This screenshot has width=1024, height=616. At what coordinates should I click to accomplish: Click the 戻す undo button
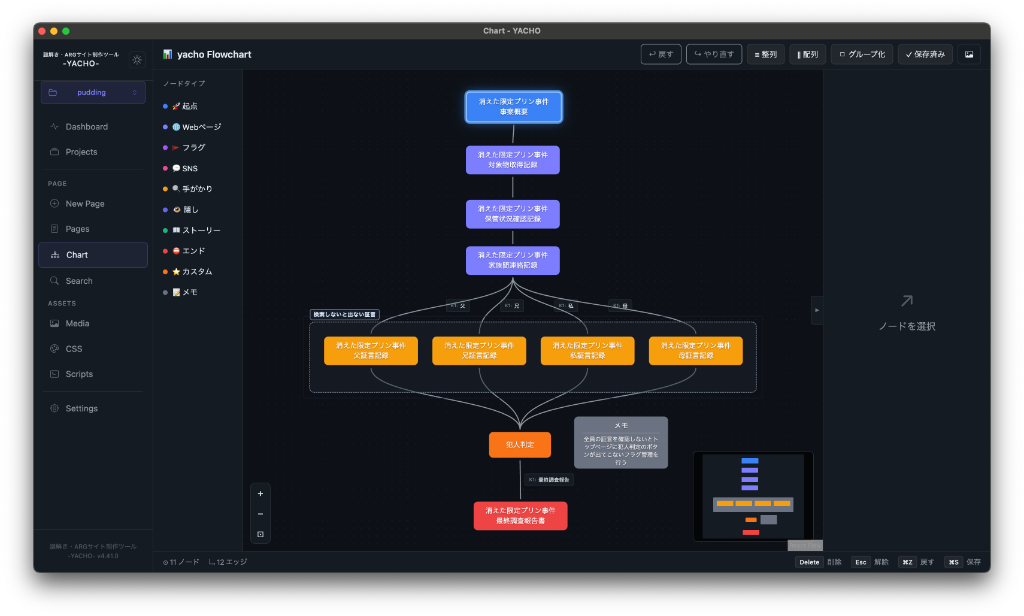tap(661, 54)
